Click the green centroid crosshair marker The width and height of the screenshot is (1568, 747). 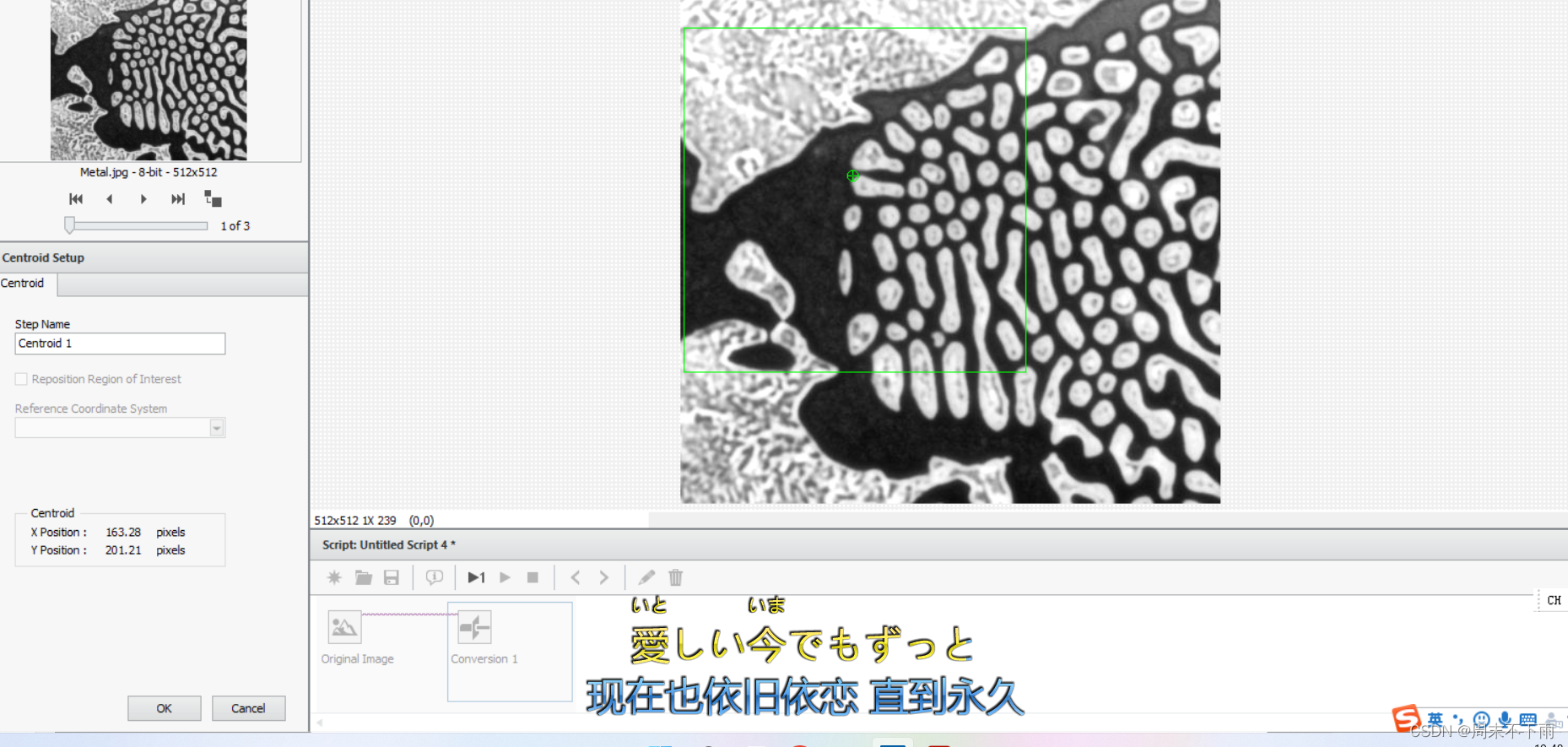pyautogui.click(x=853, y=176)
